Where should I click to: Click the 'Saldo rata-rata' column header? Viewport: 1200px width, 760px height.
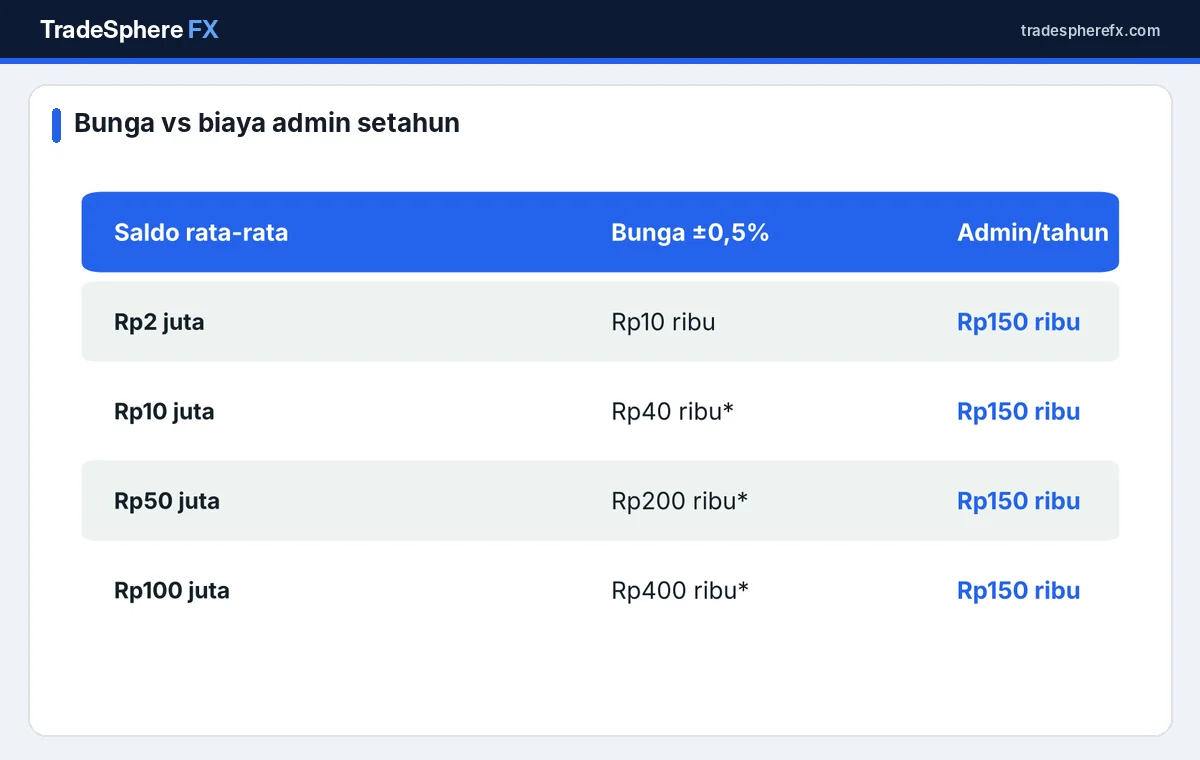point(201,232)
